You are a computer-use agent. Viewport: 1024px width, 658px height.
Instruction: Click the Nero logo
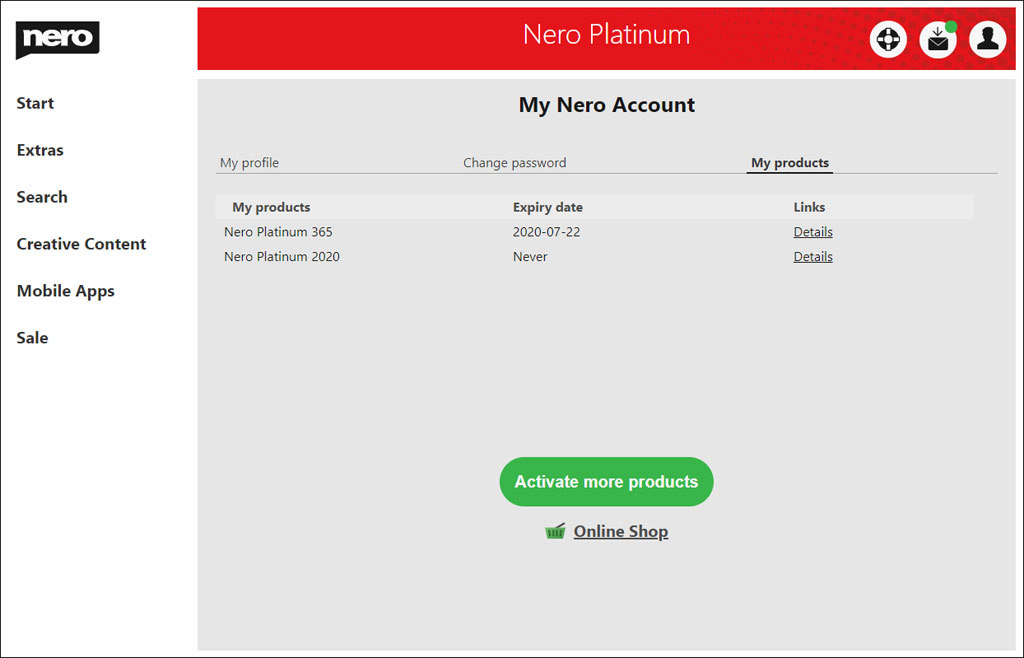pyautogui.click(x=57, y=39)
